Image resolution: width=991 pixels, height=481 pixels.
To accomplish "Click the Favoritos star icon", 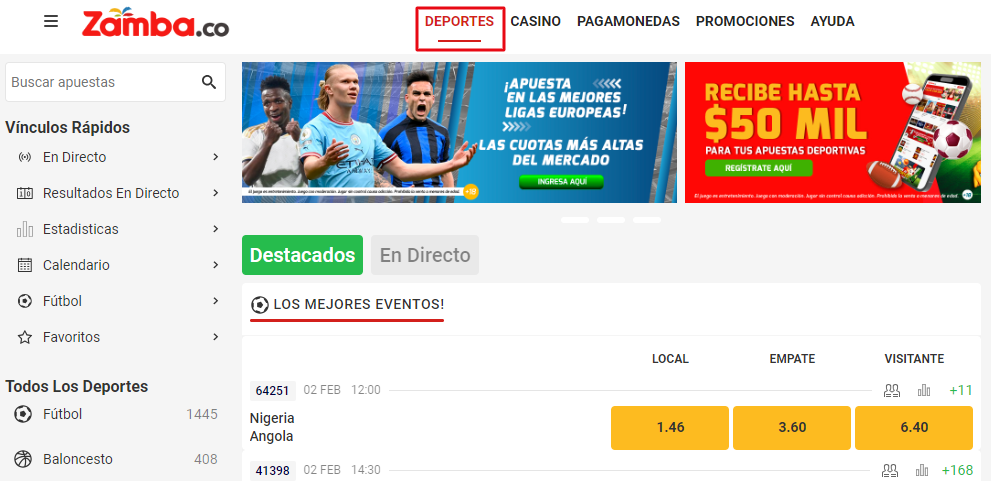I will pyautogui.click(x=25, y=338).
